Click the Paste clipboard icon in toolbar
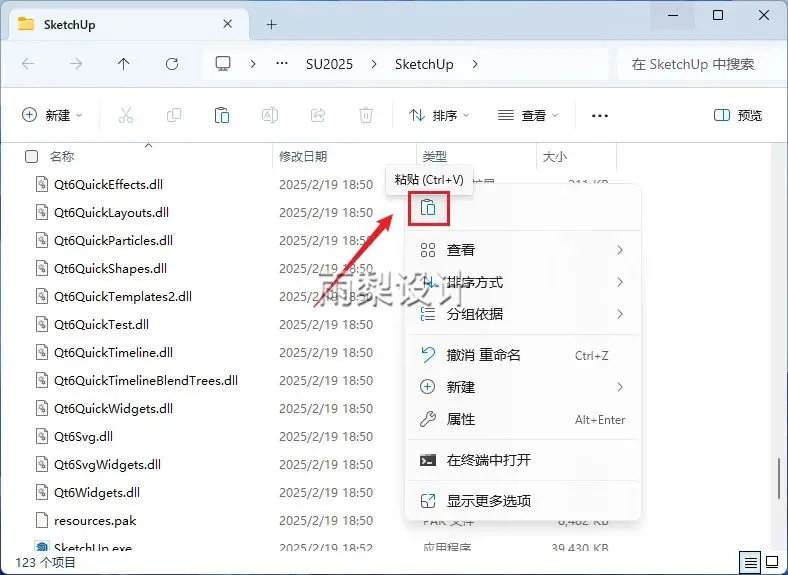 [x=222, y=116]
